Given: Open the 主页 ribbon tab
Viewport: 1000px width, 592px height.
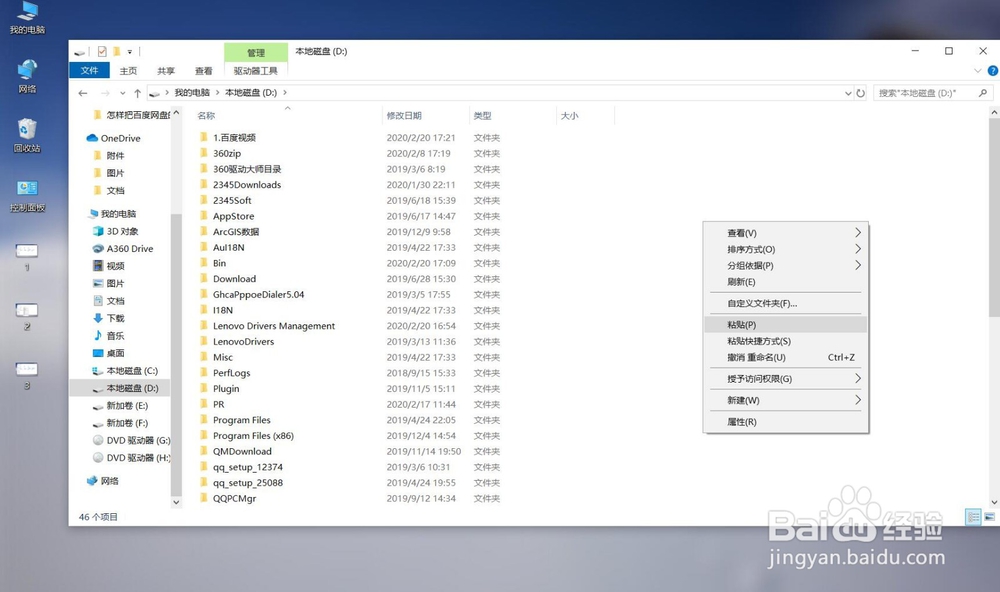Looking at the screenshot, I should (x=128, y=70).
